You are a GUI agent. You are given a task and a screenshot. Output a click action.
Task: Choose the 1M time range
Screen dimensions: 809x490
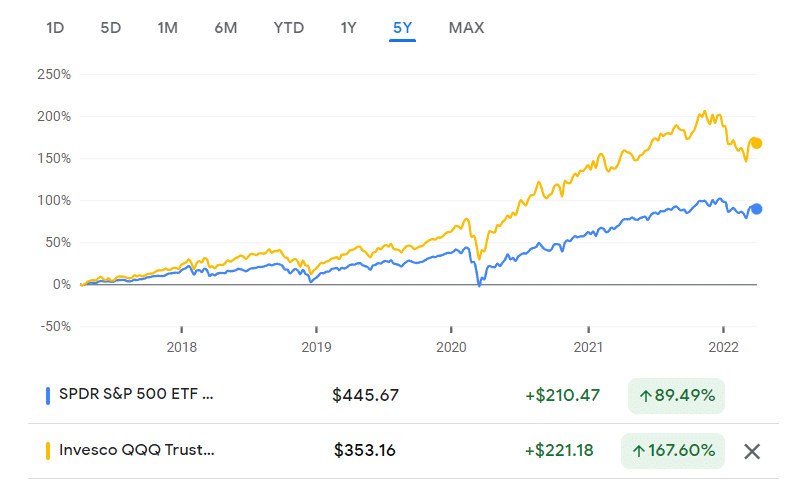167,28
